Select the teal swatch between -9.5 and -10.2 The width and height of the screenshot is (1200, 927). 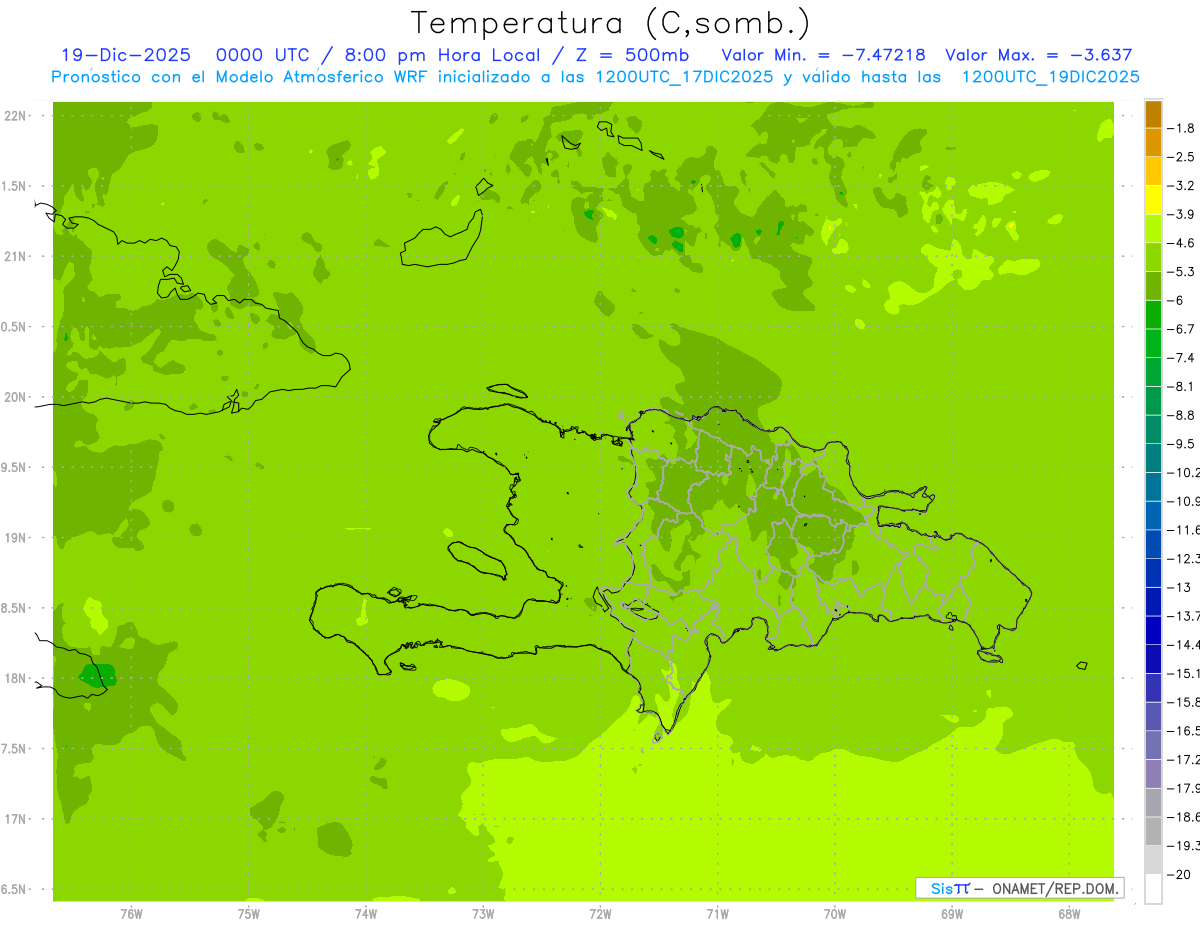[1153, 458]
